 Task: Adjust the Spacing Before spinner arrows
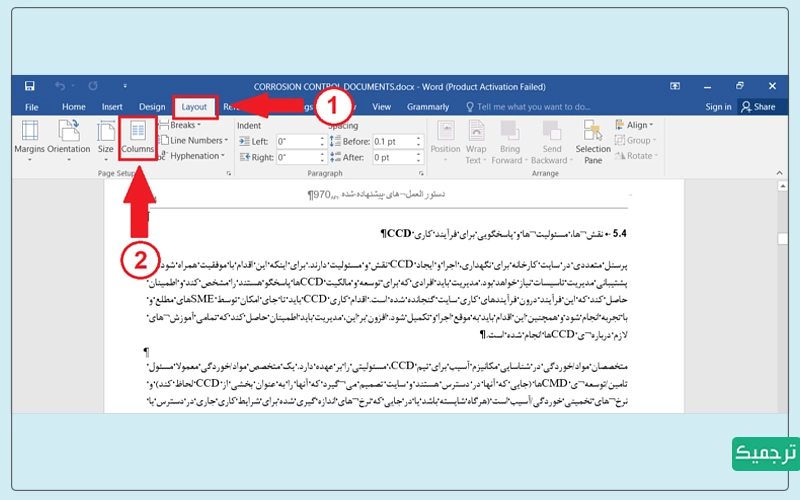pos(418,141)
